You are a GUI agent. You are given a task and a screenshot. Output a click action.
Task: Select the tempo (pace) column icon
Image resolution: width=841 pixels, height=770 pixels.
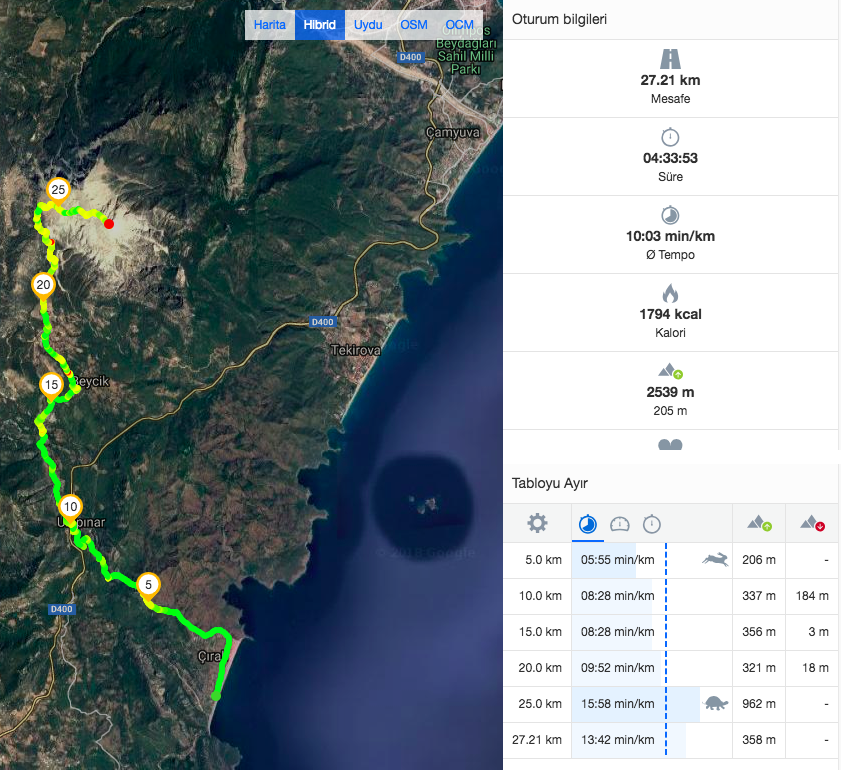(x=588, y=524)
